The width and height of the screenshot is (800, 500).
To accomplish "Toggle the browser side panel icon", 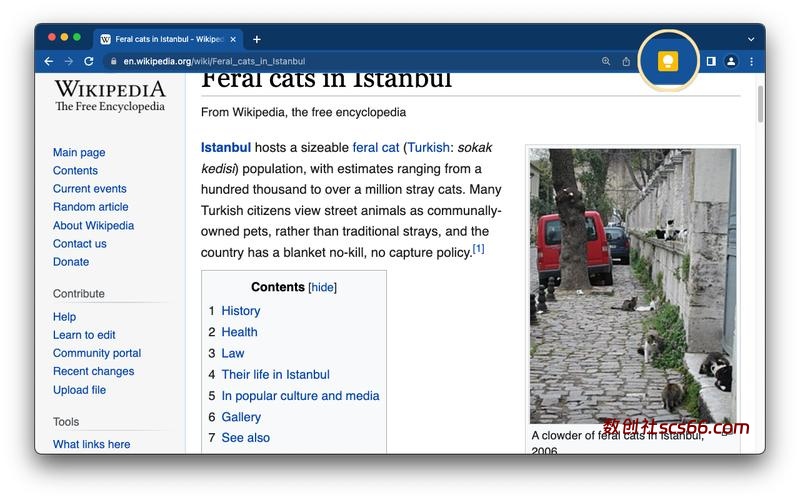I will [711, 61].
